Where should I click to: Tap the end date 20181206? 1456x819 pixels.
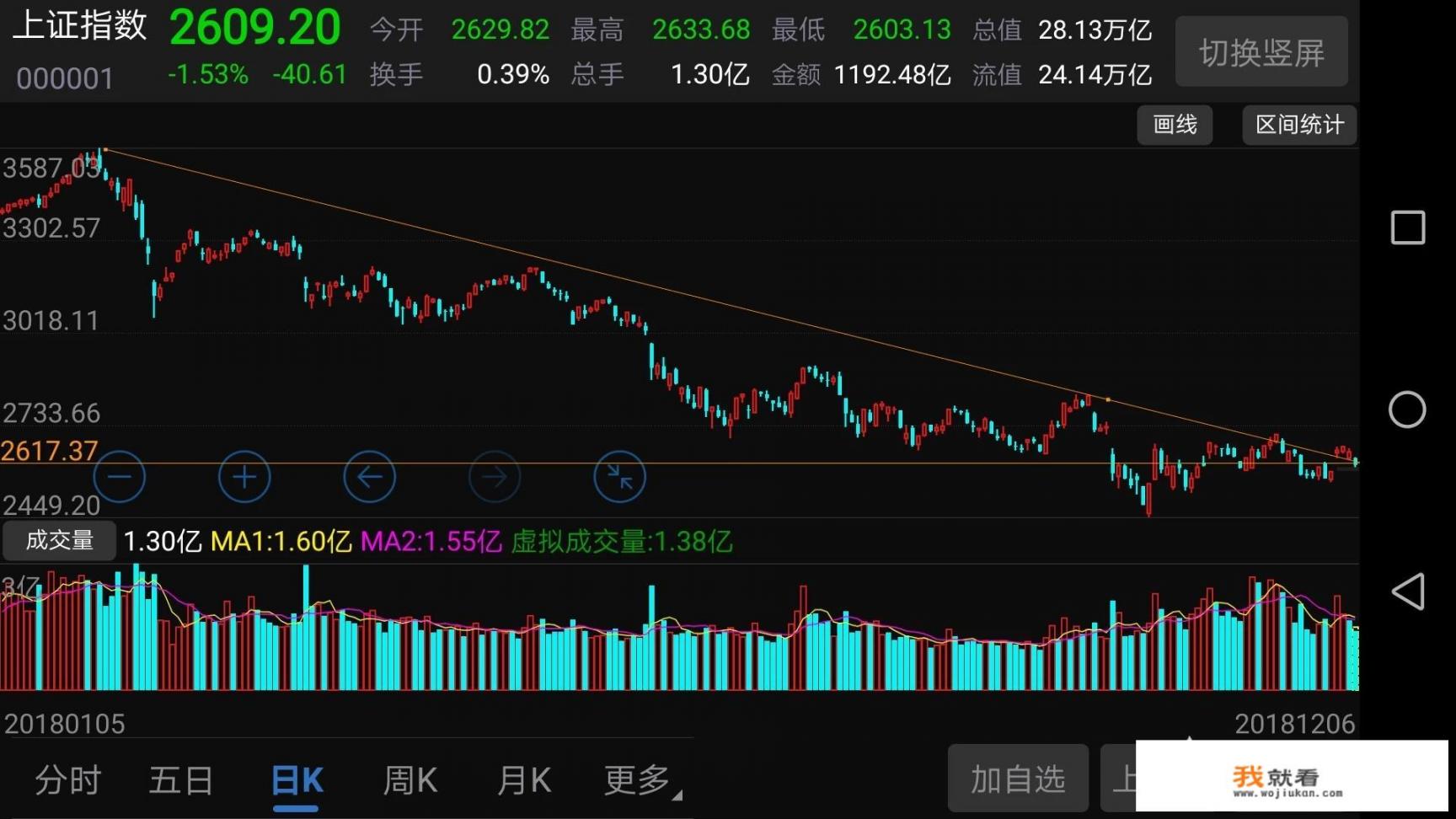pyautogui.click(x=1295, y=724)
